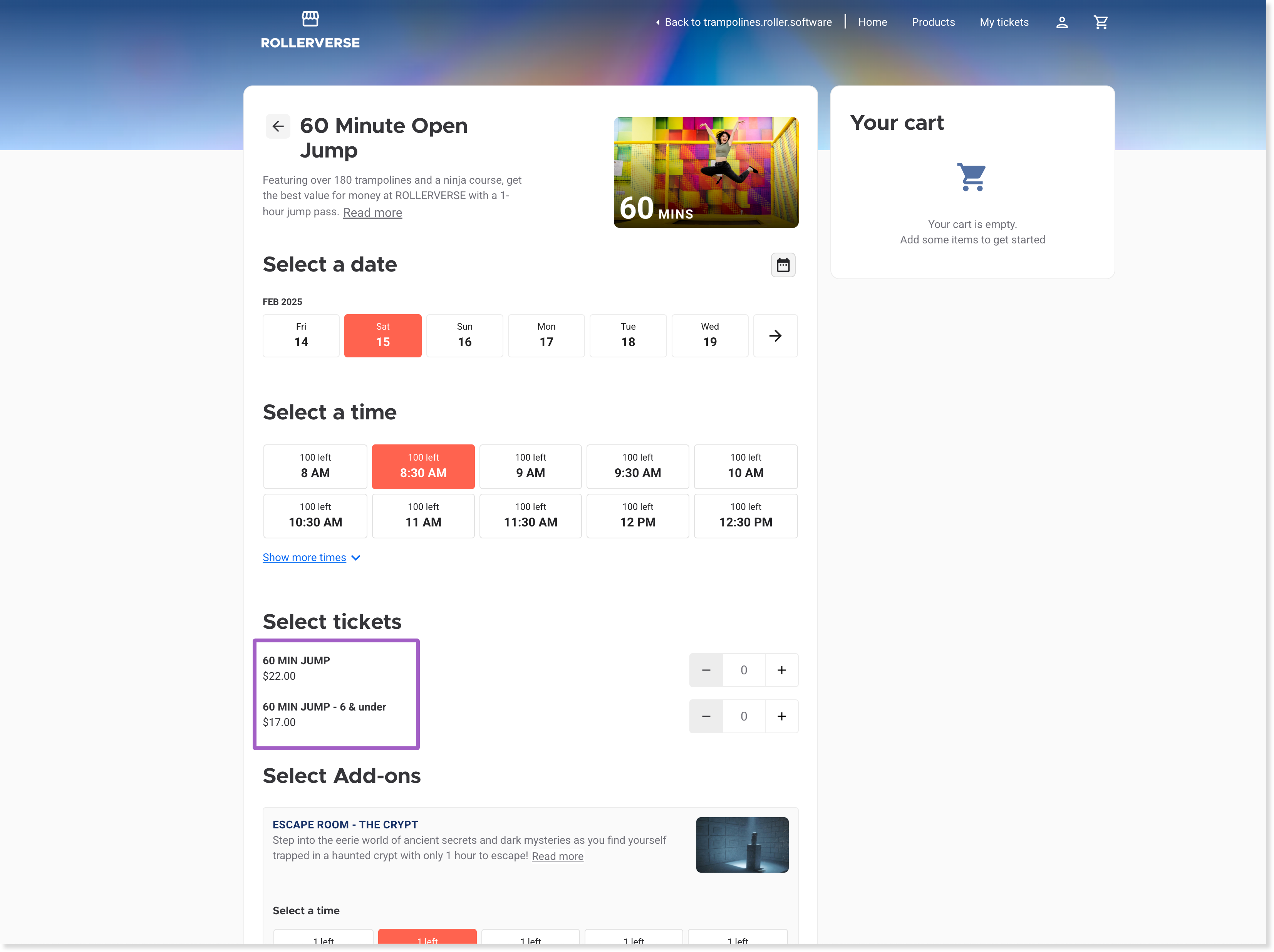Viewport: 1274px width, 952px height.
Task: Open the calendar date picker icon
Action: click(783, 265)
